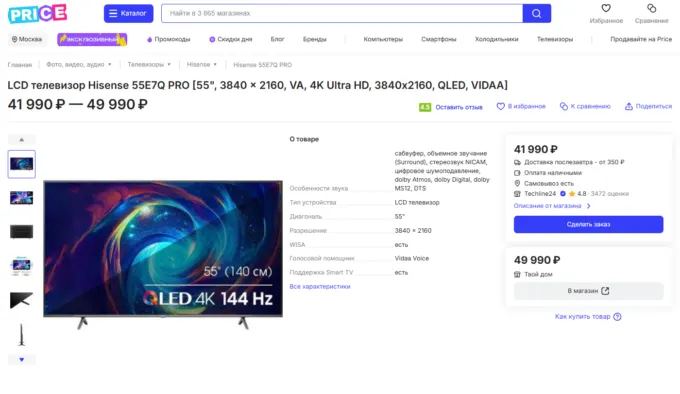Open Избранное heart icon in header

coord(606,8)
